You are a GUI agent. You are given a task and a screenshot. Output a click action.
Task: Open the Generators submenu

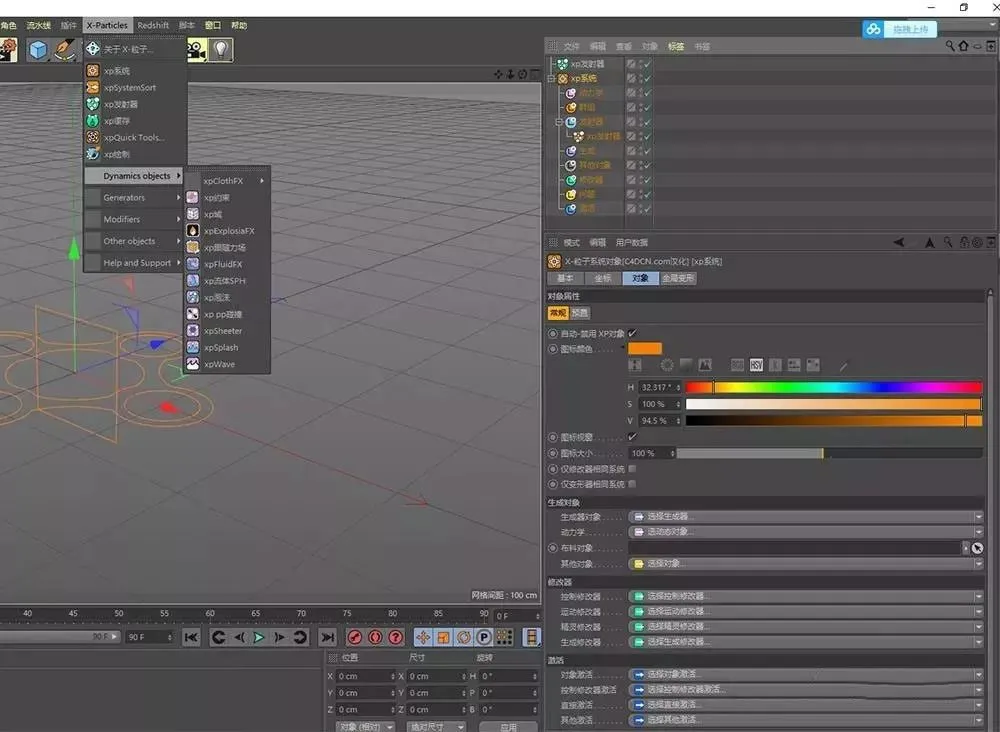pyautogui.click(x=133, y=198)
